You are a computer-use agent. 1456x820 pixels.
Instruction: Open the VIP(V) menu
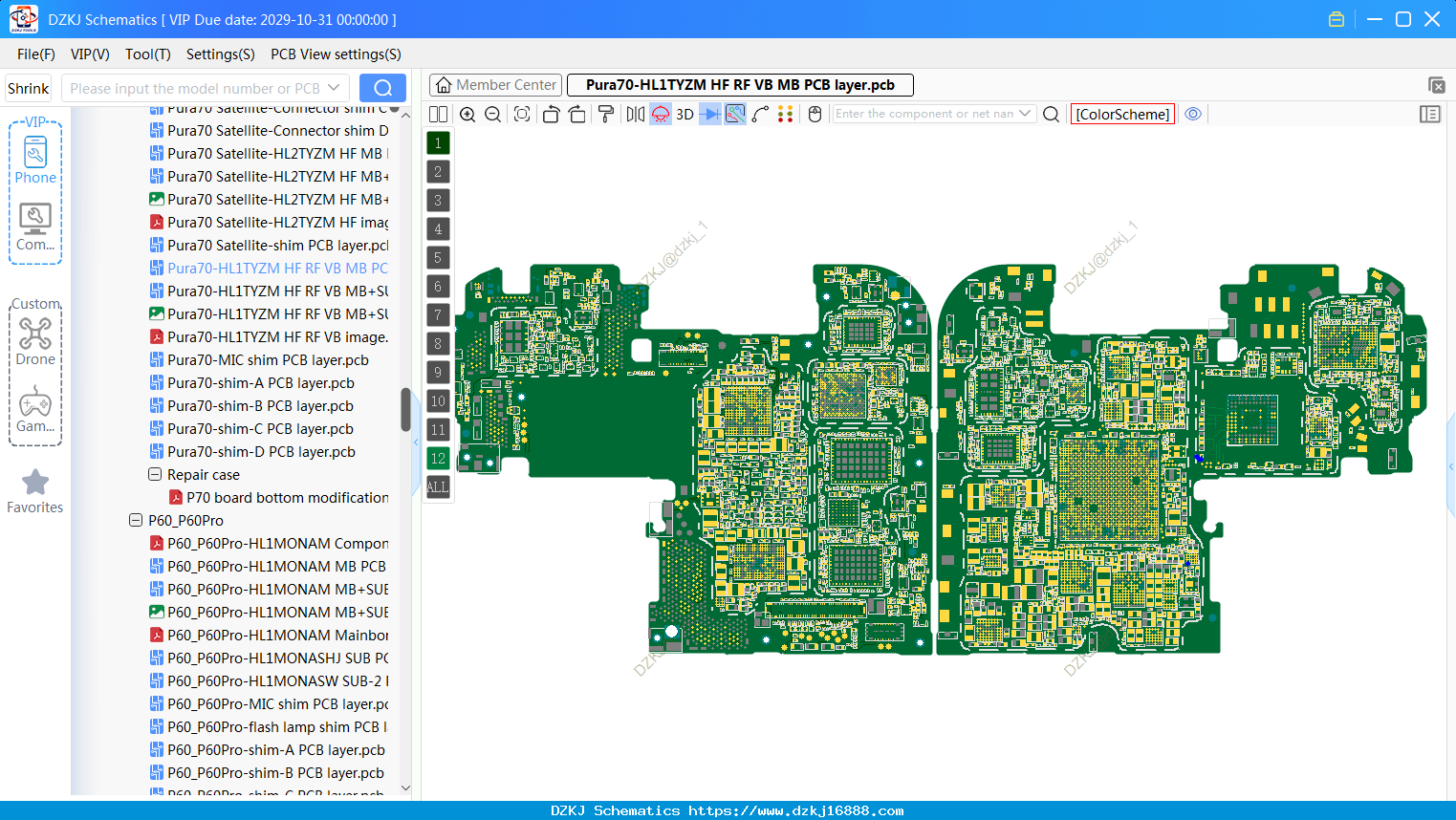coord(90,54)
